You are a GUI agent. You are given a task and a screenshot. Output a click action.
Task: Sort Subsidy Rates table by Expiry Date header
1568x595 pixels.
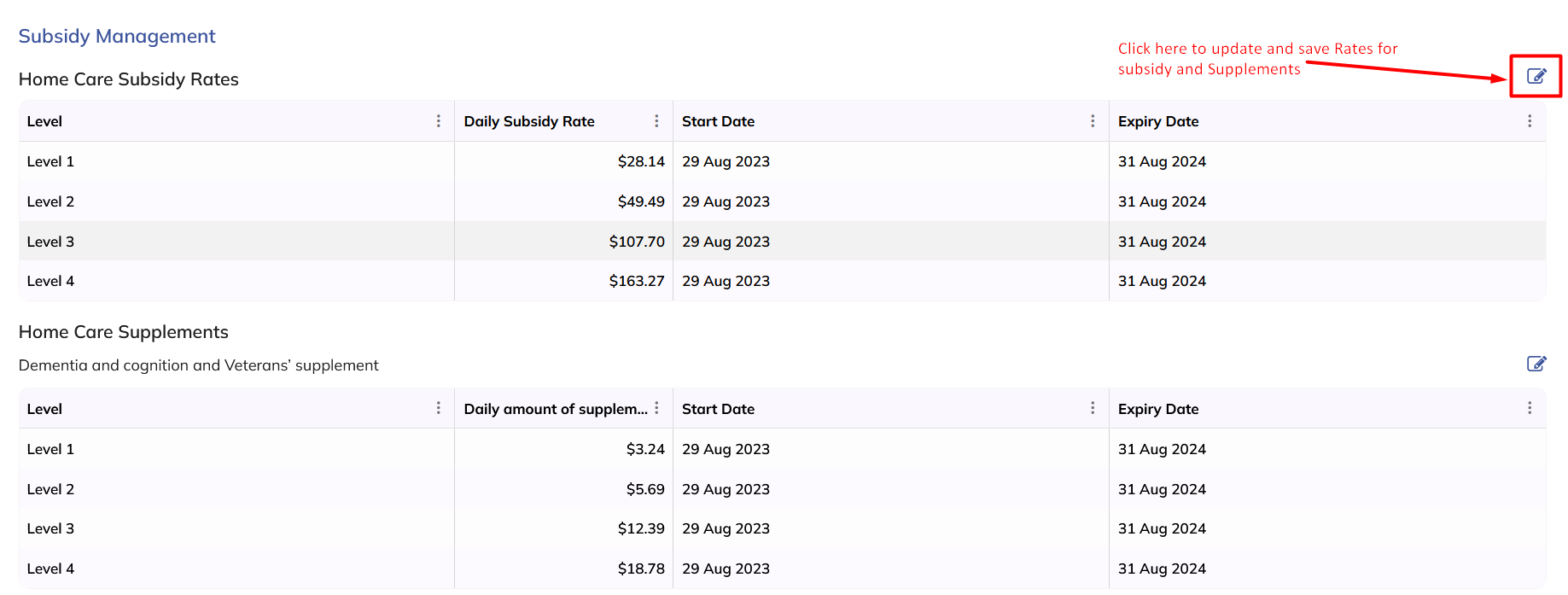pos(1158,121)
